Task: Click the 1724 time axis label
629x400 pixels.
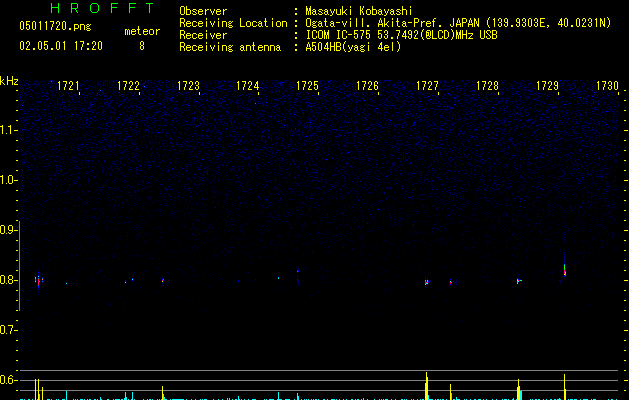Action: click(x=247, y=86)
